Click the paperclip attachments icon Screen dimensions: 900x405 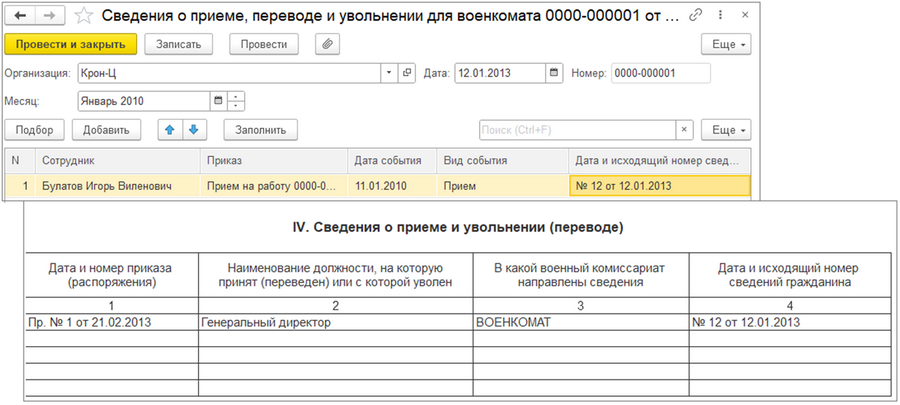pos(325,44)
